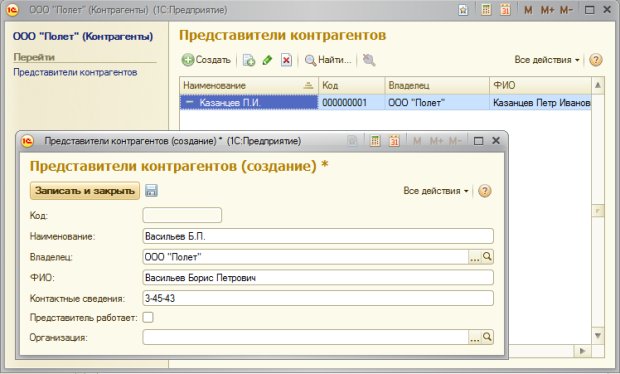Click the Код column header
This screenshot has height=374, width=620.
point(352,85)
